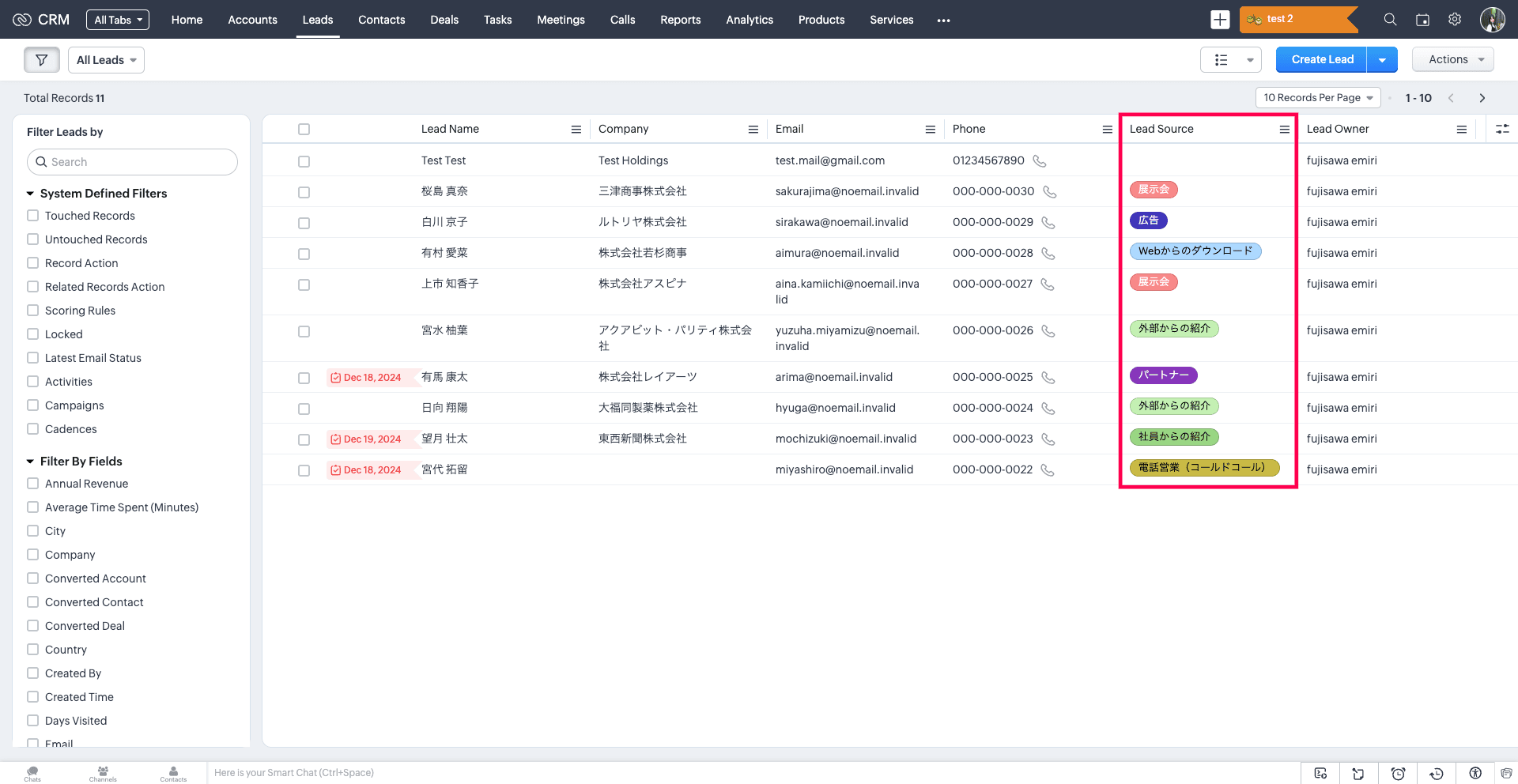Toggle the select-all leads checkbox

pyautogui.click(x=304, y=130)
